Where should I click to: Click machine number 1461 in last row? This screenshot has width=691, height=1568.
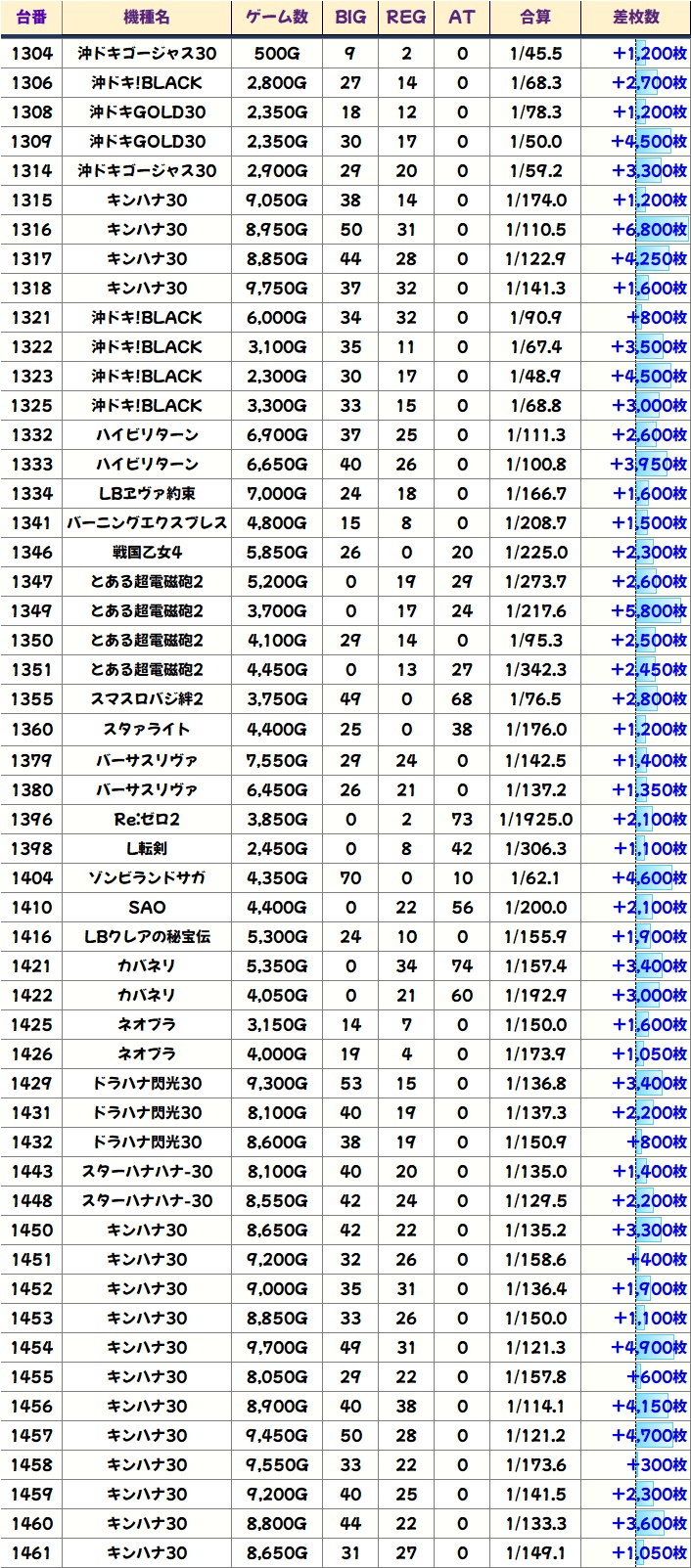(x=31, y=1553)
